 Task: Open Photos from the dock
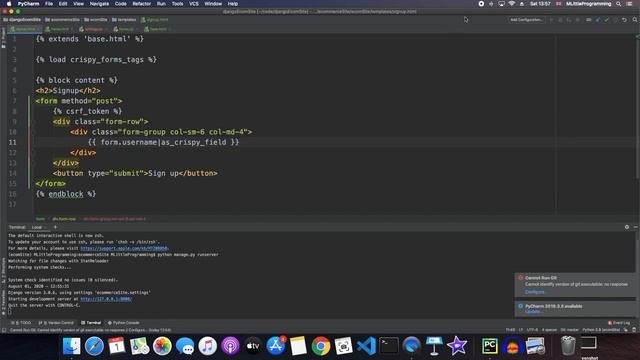tap(162, 346)
